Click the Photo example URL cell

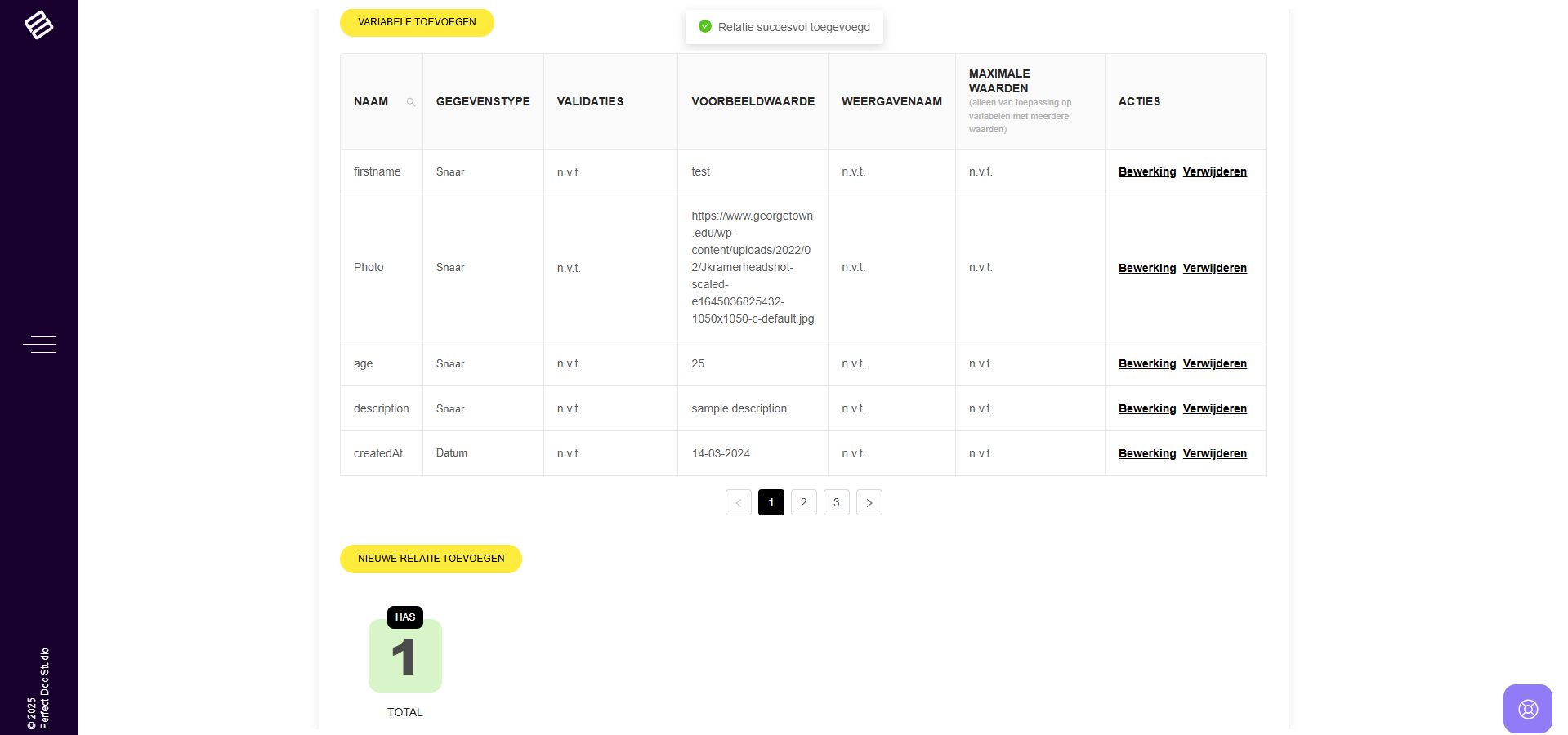(752, 267)
